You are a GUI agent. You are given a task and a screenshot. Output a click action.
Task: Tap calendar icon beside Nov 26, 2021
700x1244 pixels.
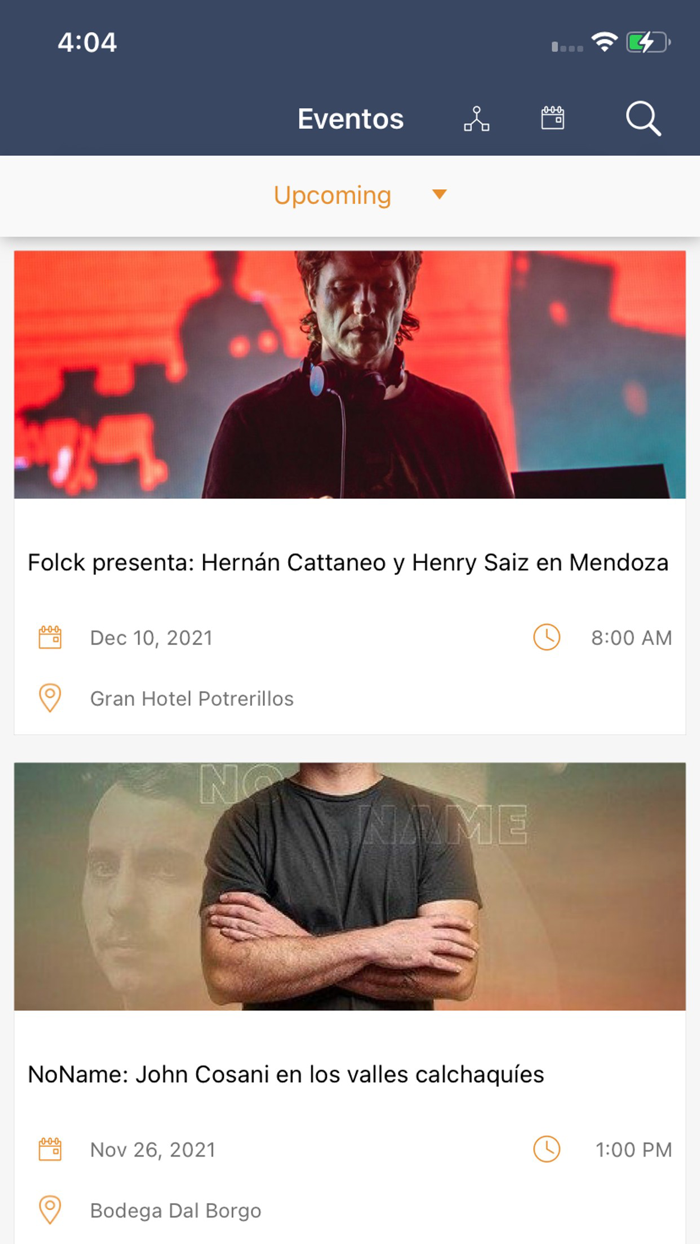point(50,1149)
